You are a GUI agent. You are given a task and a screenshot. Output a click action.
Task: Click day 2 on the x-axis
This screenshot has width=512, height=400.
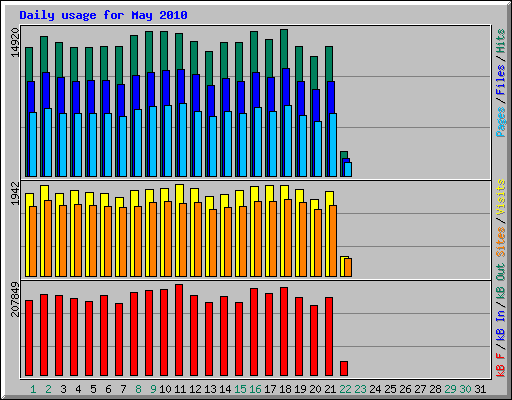(48, 389)
